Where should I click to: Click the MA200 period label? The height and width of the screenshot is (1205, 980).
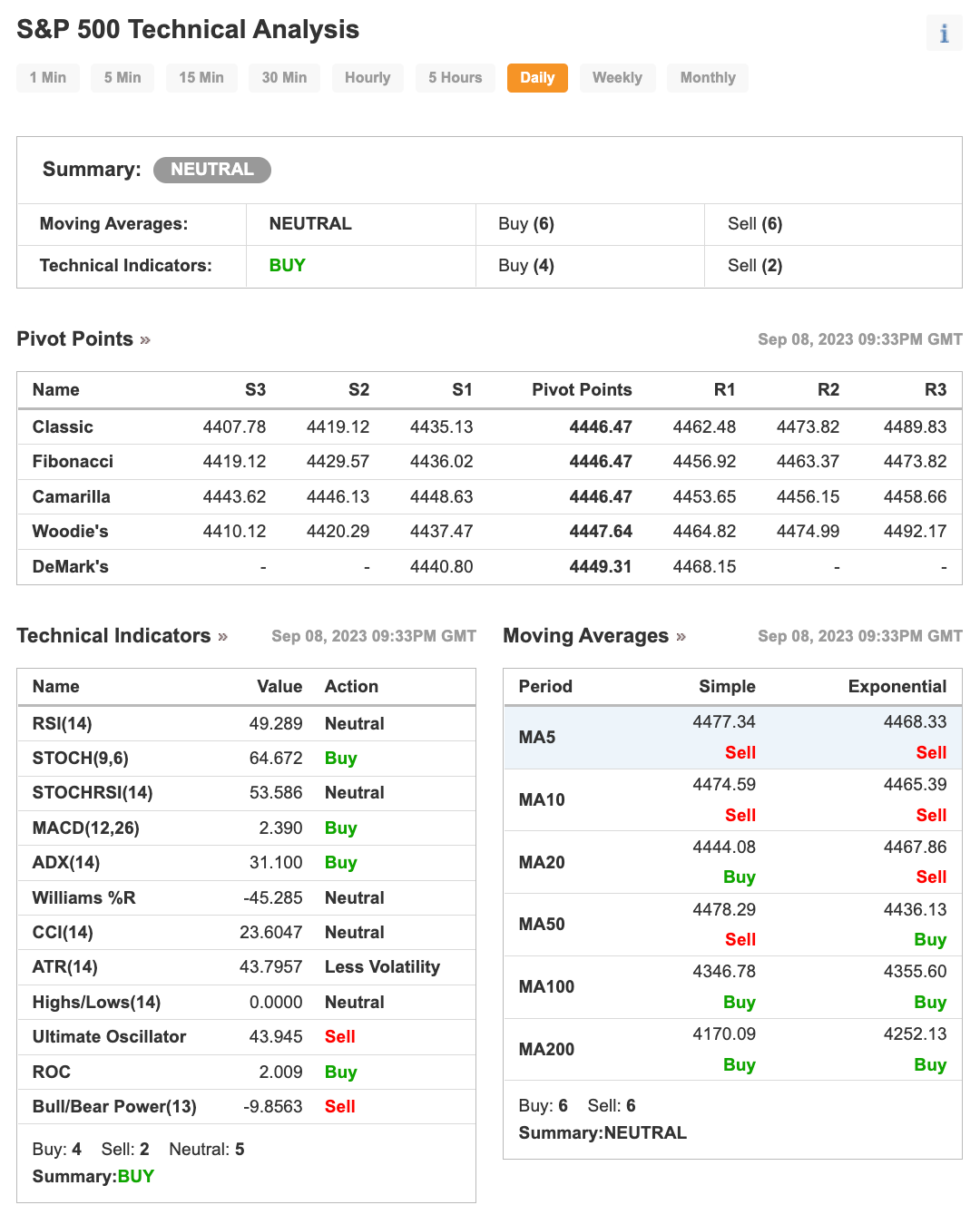point(546,1050)
